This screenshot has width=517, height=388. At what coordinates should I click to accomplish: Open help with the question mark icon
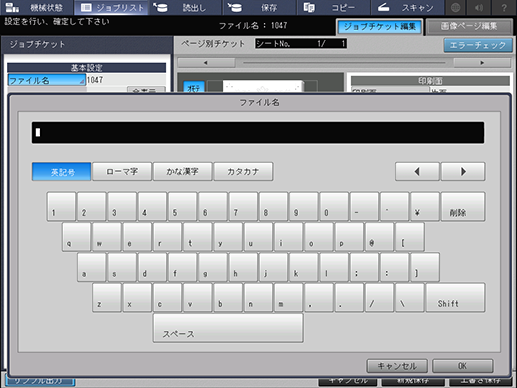[x=504, y=7]
